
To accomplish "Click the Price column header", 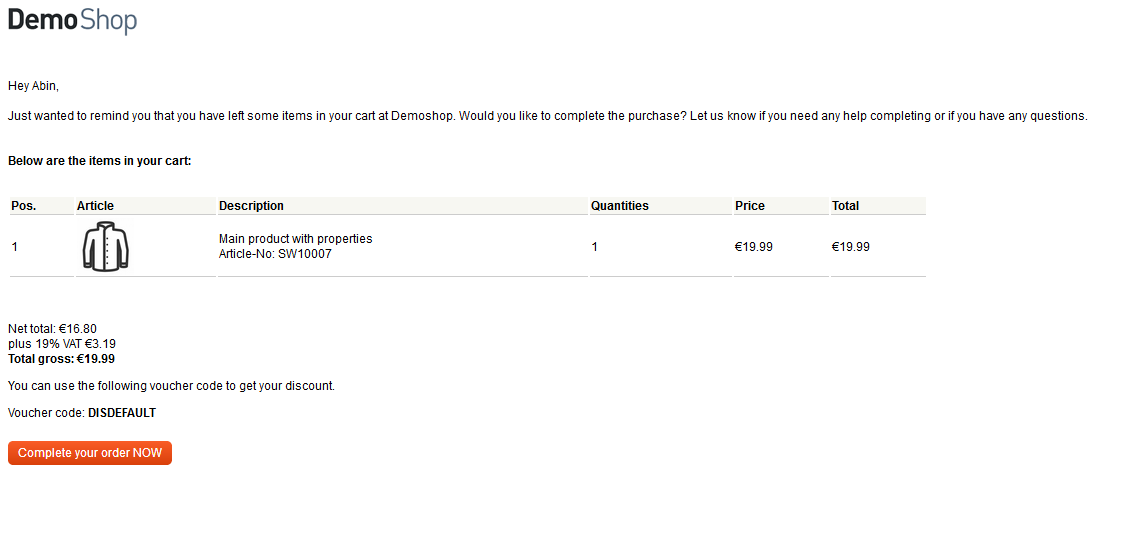I will pos(749,206).
